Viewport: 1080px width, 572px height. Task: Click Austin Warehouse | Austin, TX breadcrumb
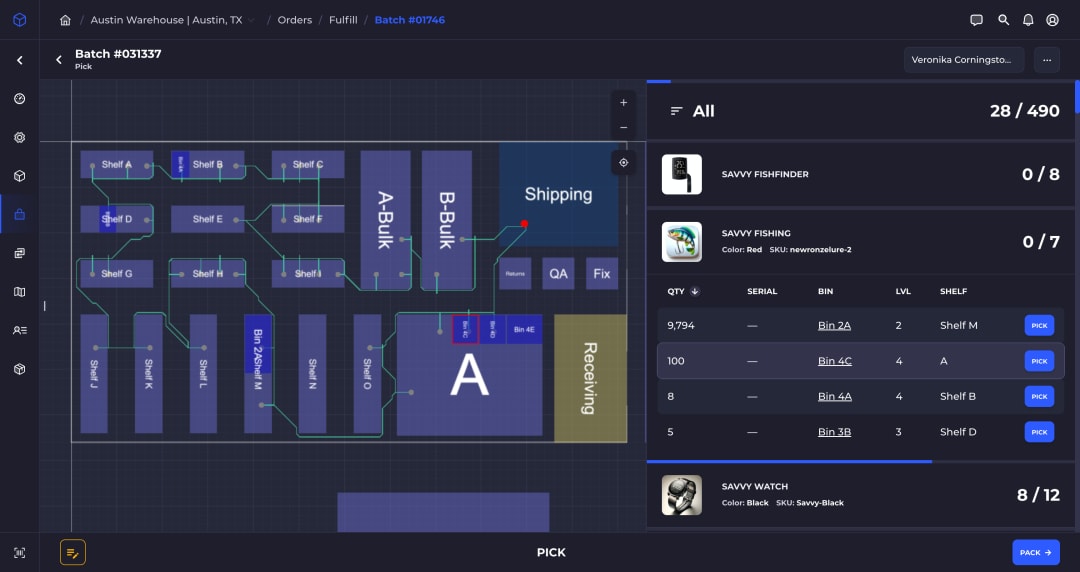(x=167, y=20)
